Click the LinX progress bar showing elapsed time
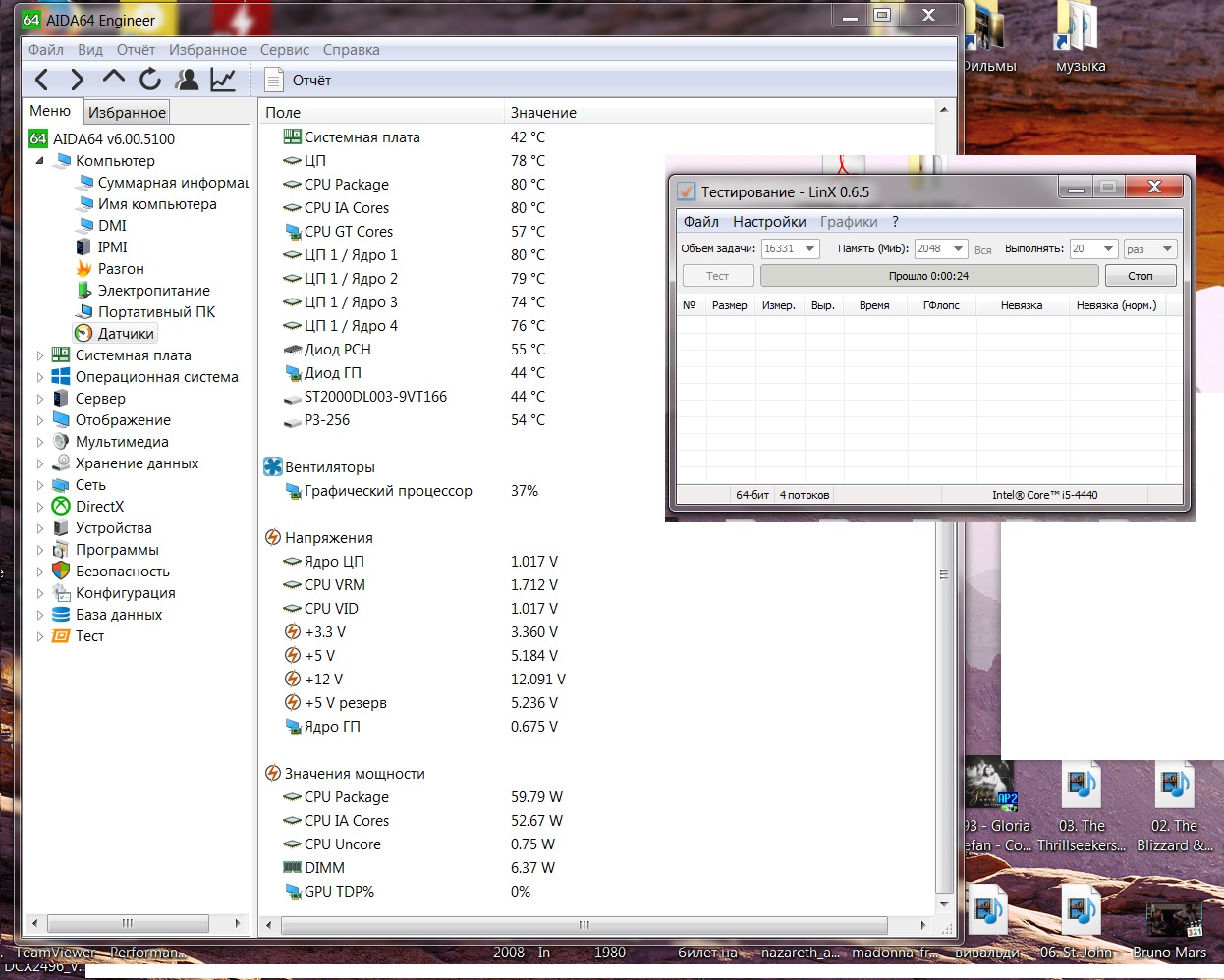This screenshot has height=980, width=1224. (x=928, y=276)
